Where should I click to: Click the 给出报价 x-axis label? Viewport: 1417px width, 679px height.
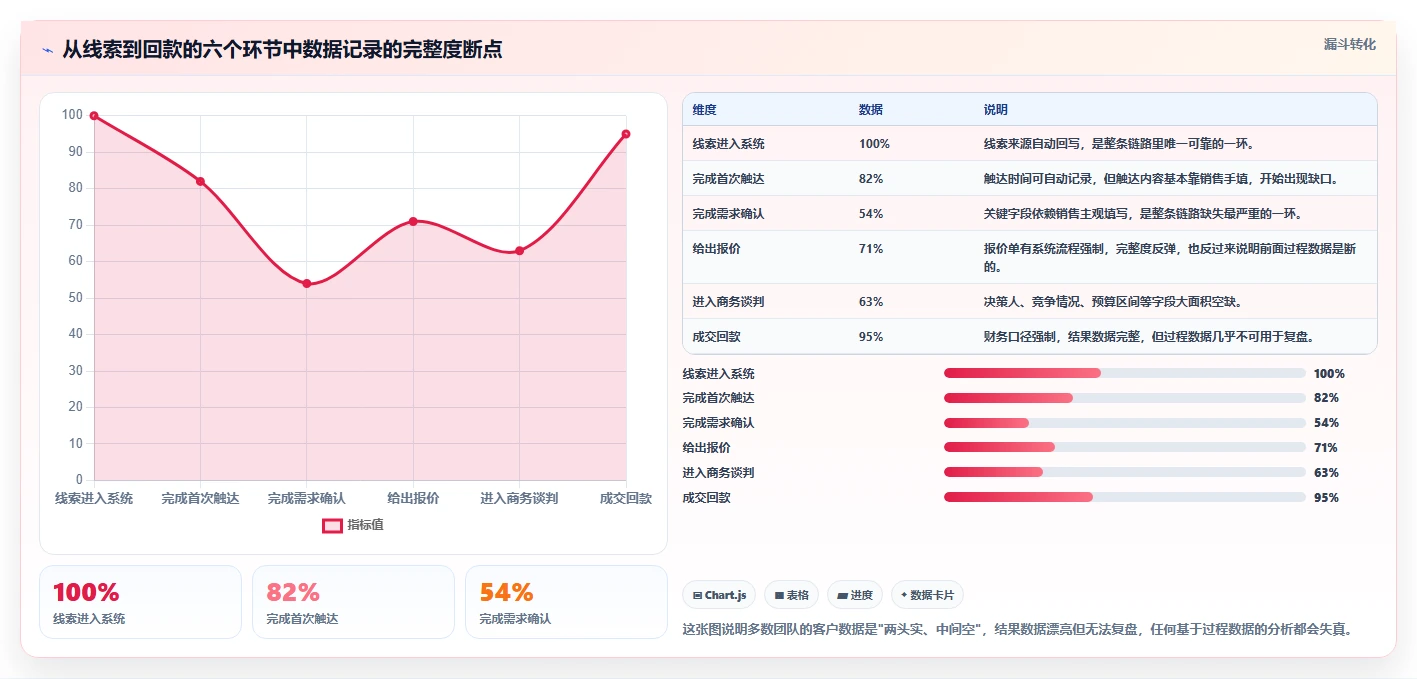413,498
